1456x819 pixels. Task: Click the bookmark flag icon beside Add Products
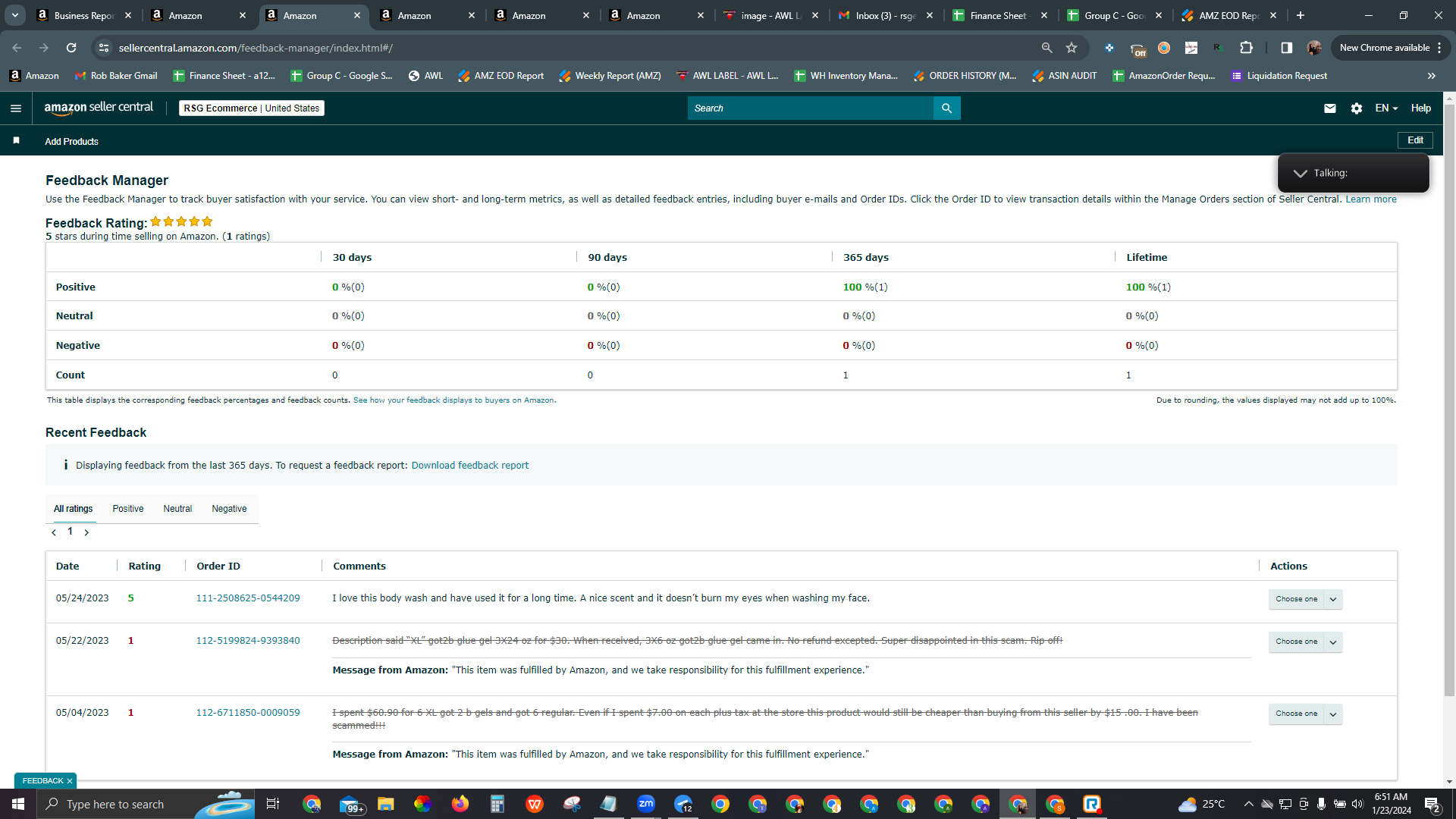(16, 140)
